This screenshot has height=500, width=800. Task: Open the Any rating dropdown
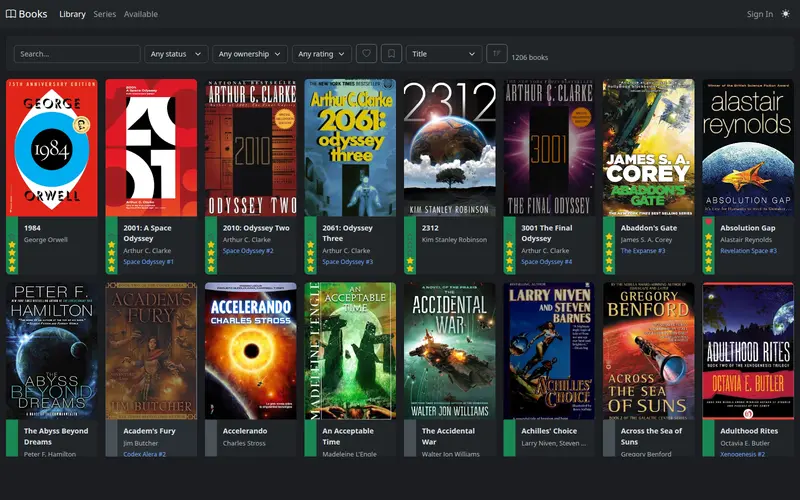tap(321, 54)
